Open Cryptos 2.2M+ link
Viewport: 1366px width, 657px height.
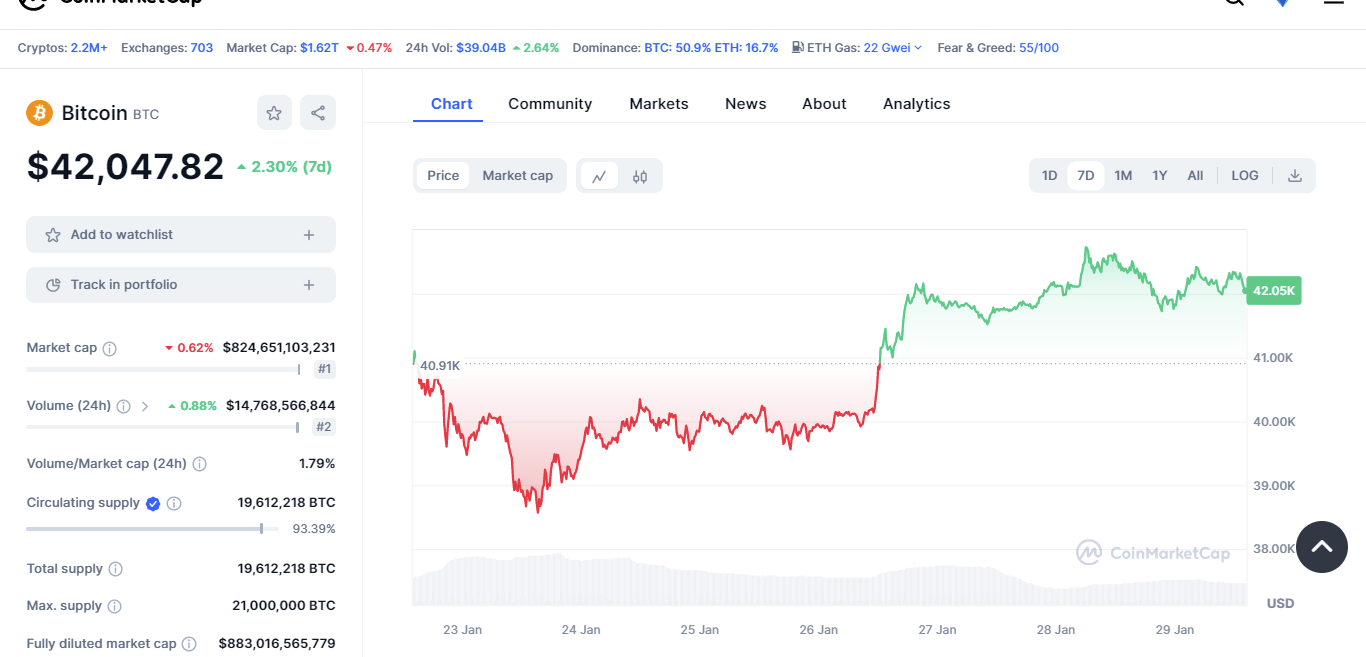click(x=89, y=48)
